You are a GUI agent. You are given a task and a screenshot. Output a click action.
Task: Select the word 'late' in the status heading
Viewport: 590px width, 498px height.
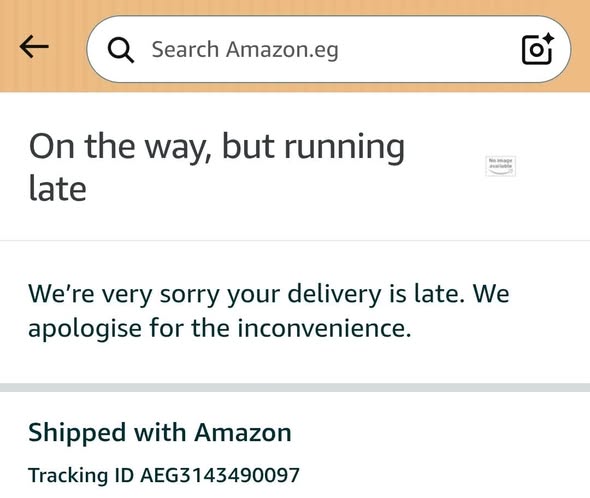(x=58, y=188)
